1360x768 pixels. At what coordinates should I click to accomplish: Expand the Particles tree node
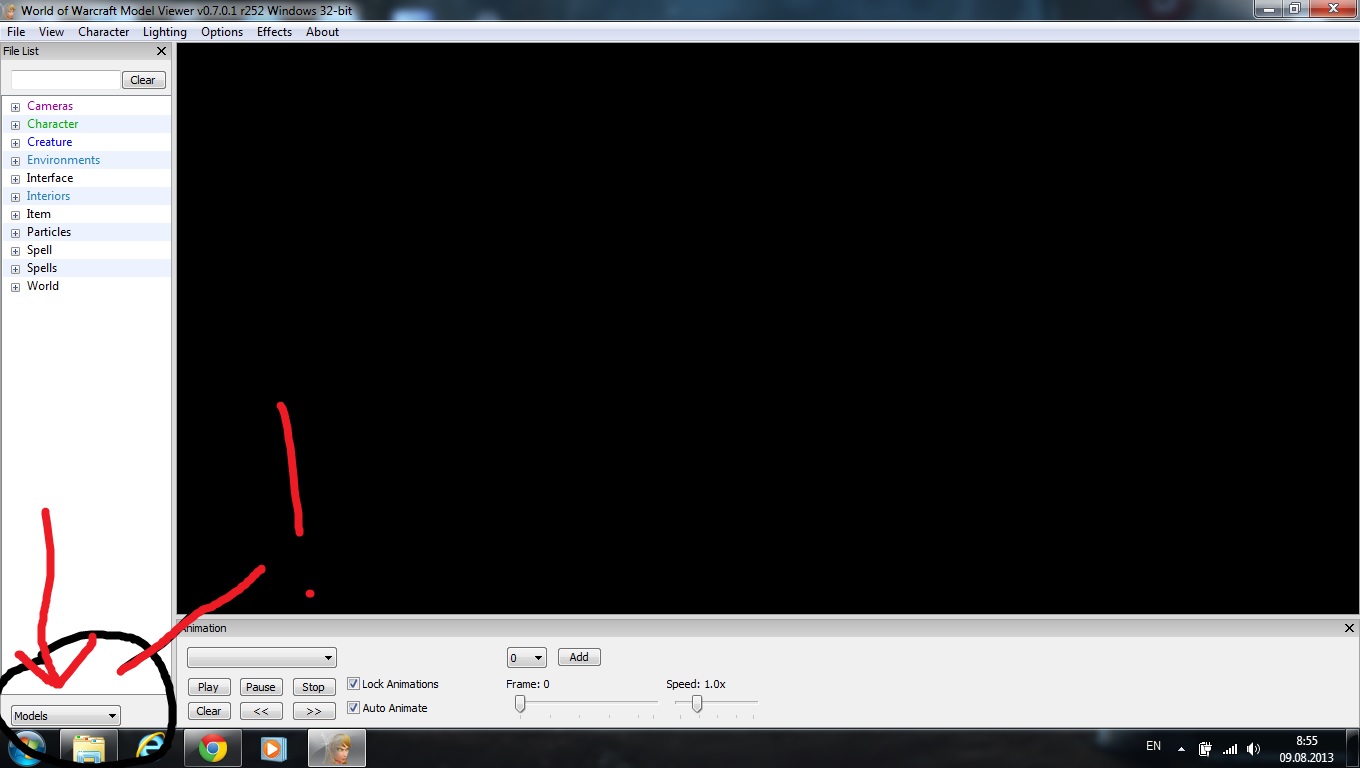[x=16, y=233]
